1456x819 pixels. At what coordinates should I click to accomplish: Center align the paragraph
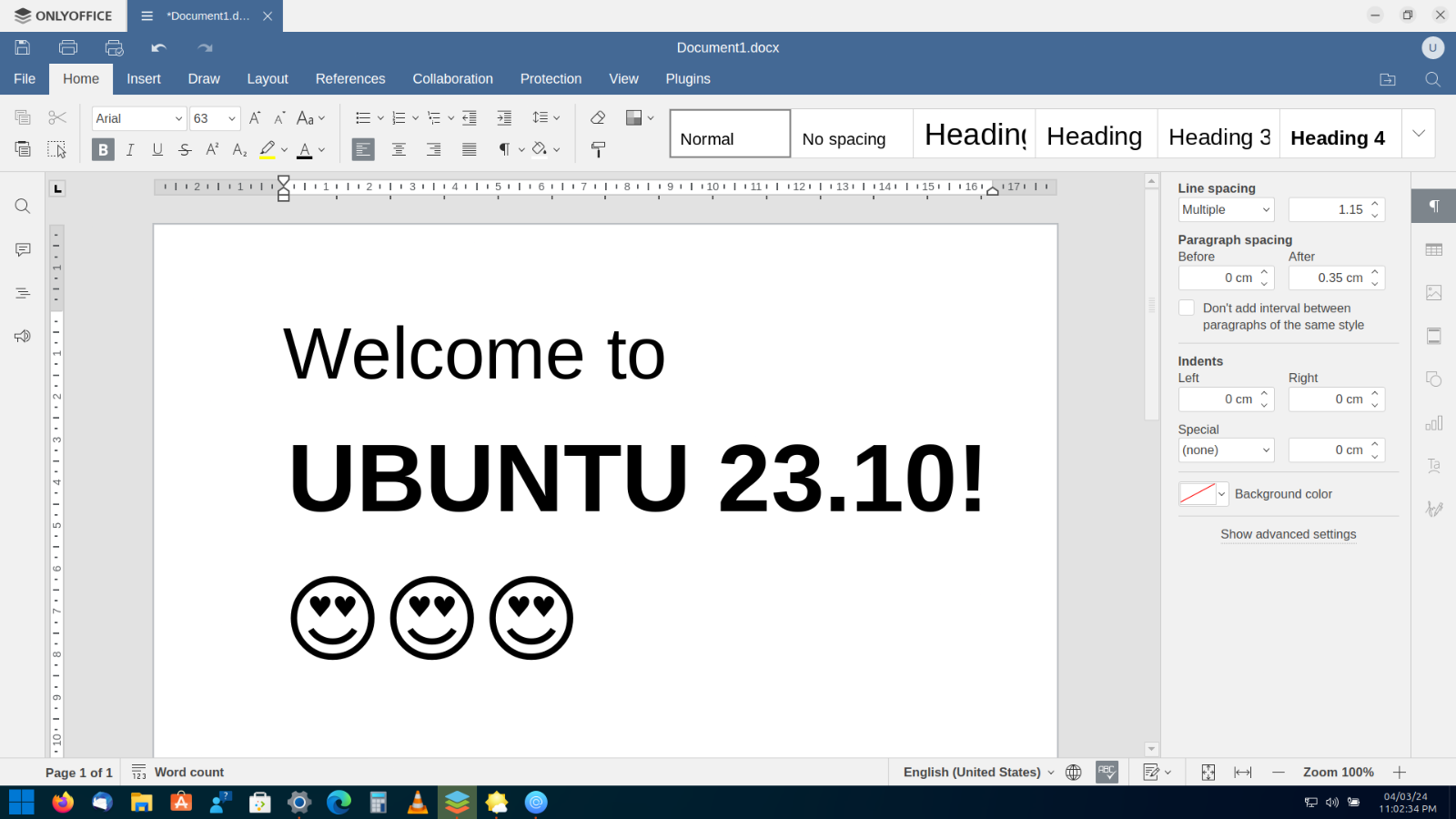[399, 149]
